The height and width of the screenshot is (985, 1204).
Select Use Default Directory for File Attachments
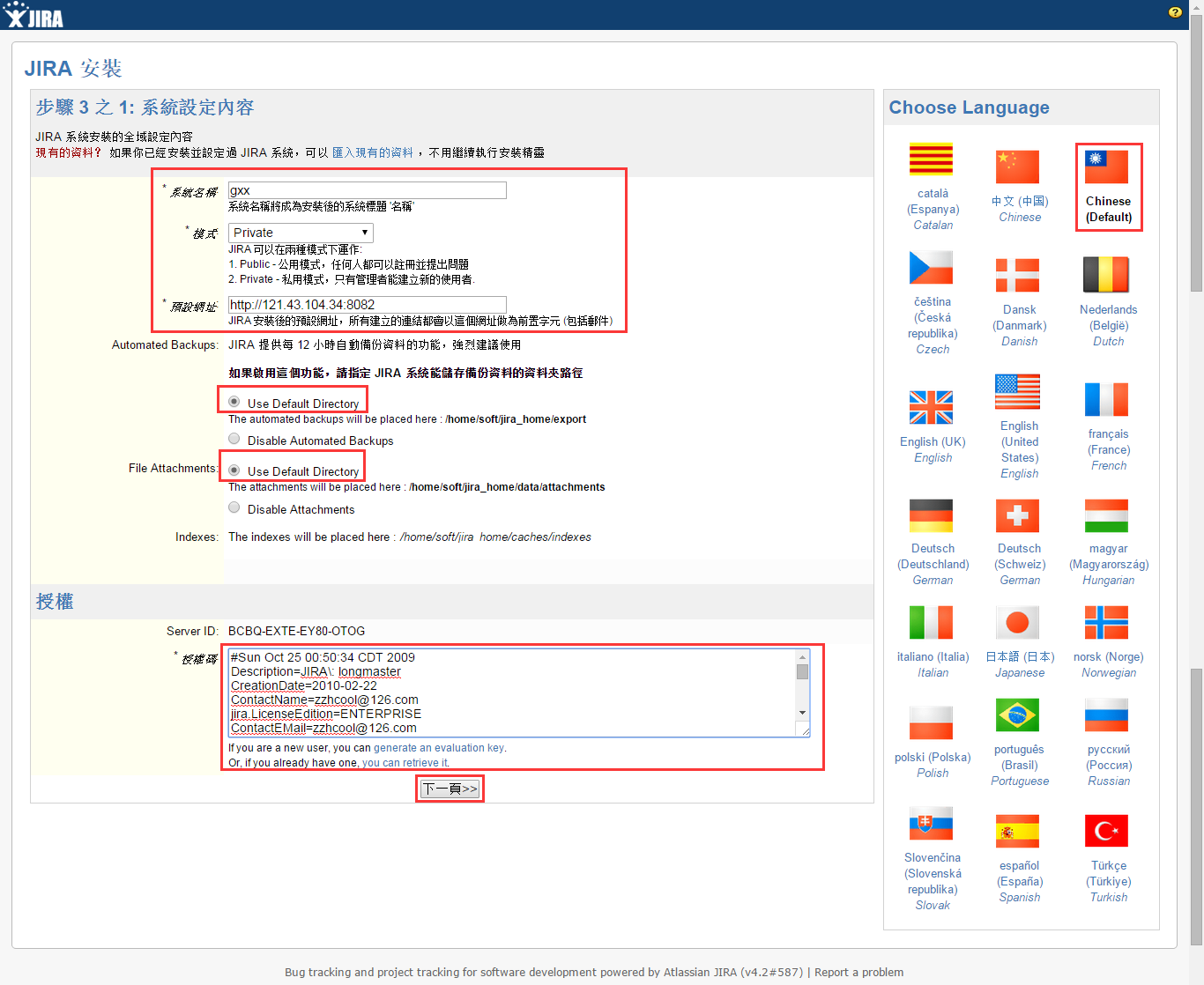234,470
